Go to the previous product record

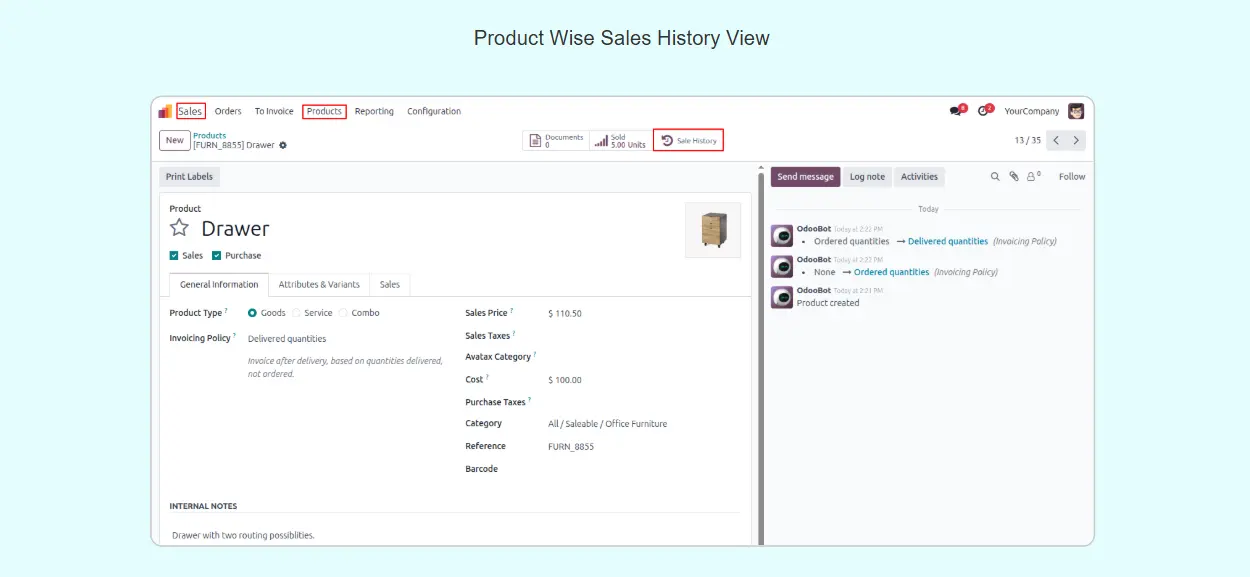[x=1056, y=141]
